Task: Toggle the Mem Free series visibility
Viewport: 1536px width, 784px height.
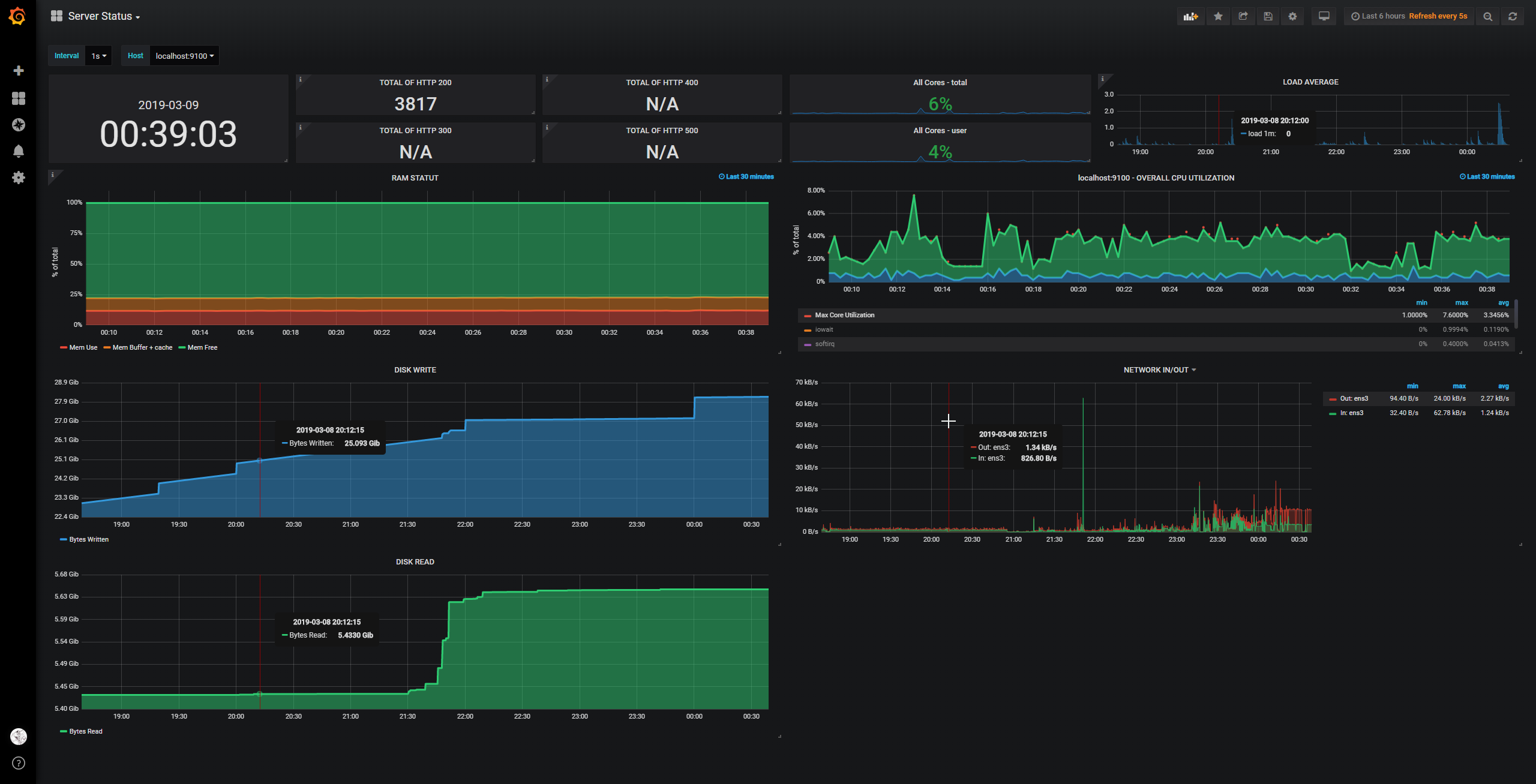Action: pos(202,348)
